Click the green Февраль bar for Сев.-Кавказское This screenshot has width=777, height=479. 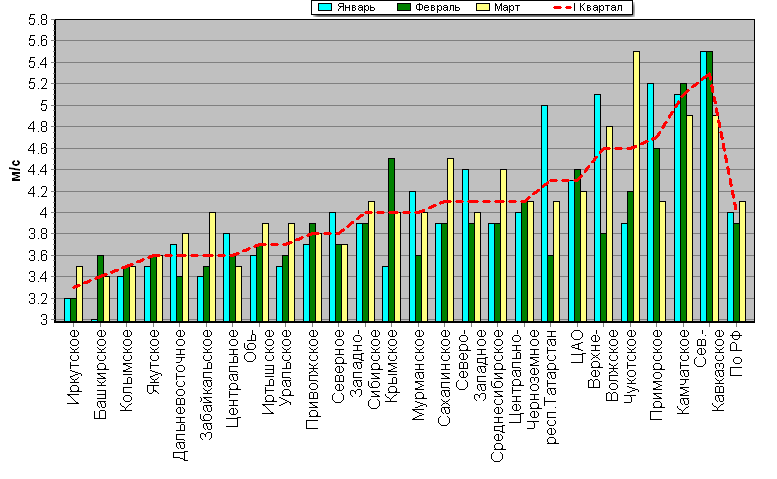(x=710, y=186)
